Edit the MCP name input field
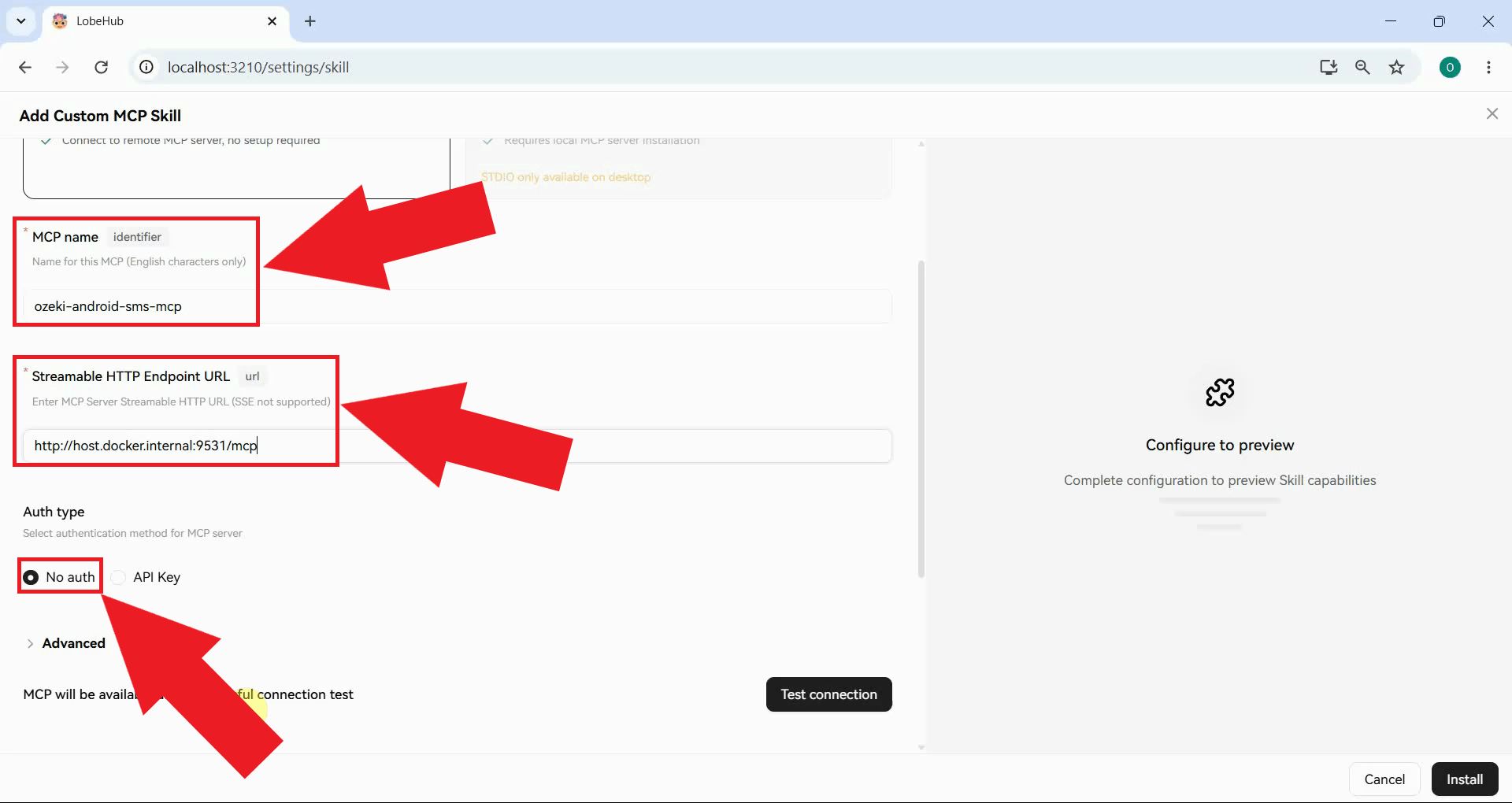The image size is (1512, 803). click(457, 306)
